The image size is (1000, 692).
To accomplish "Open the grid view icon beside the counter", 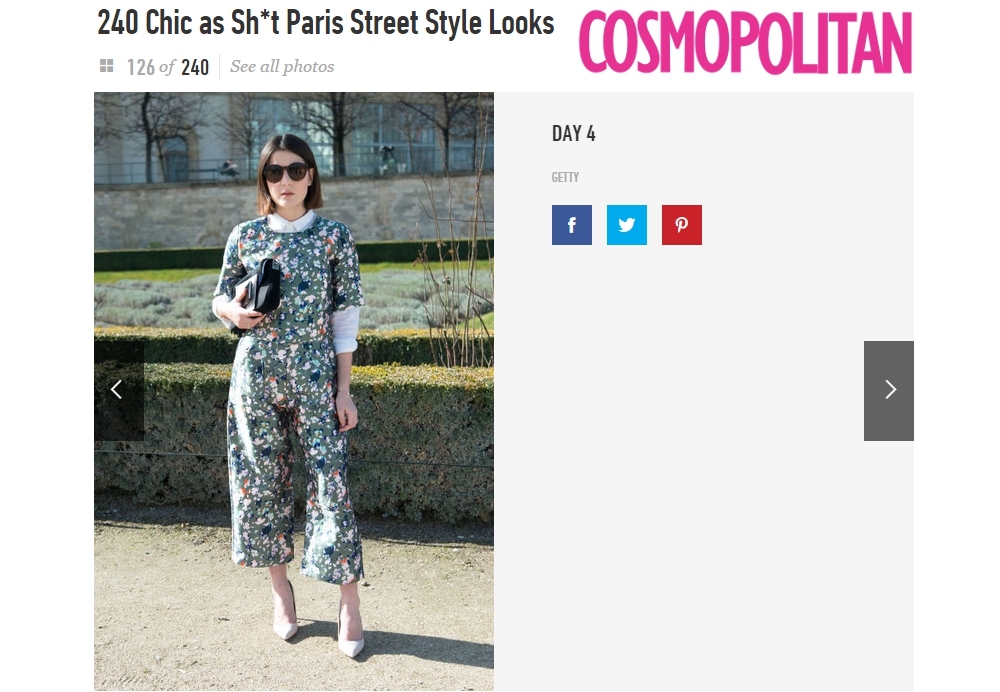I will tap(107, 66).
